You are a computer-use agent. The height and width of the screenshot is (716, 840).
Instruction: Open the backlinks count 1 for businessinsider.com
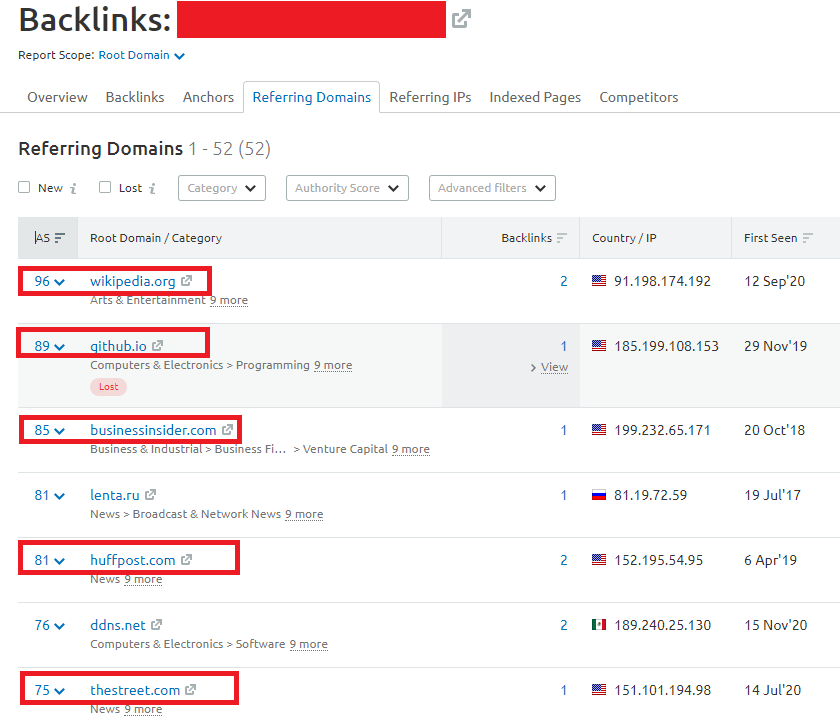pos(564,430)
